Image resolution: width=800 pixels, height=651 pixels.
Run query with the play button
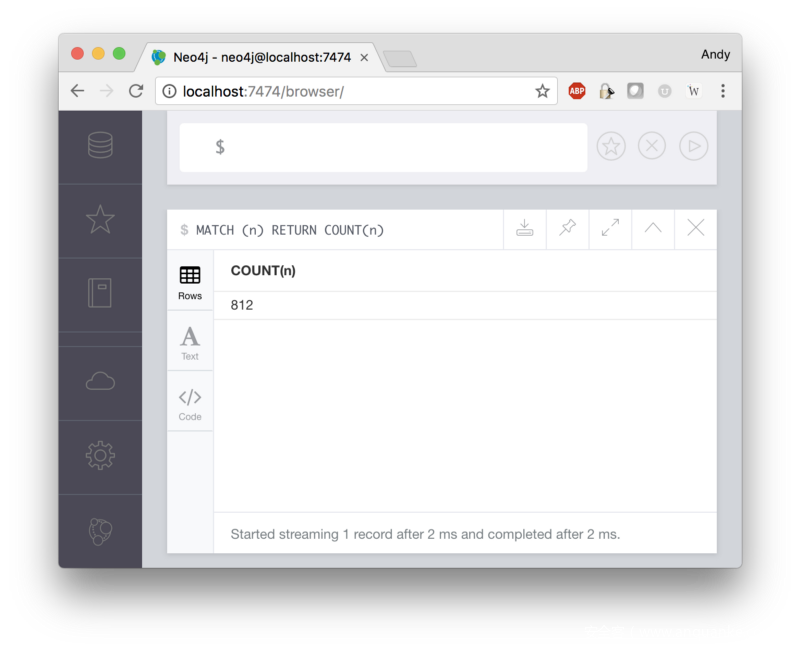(x=693, y=146)
